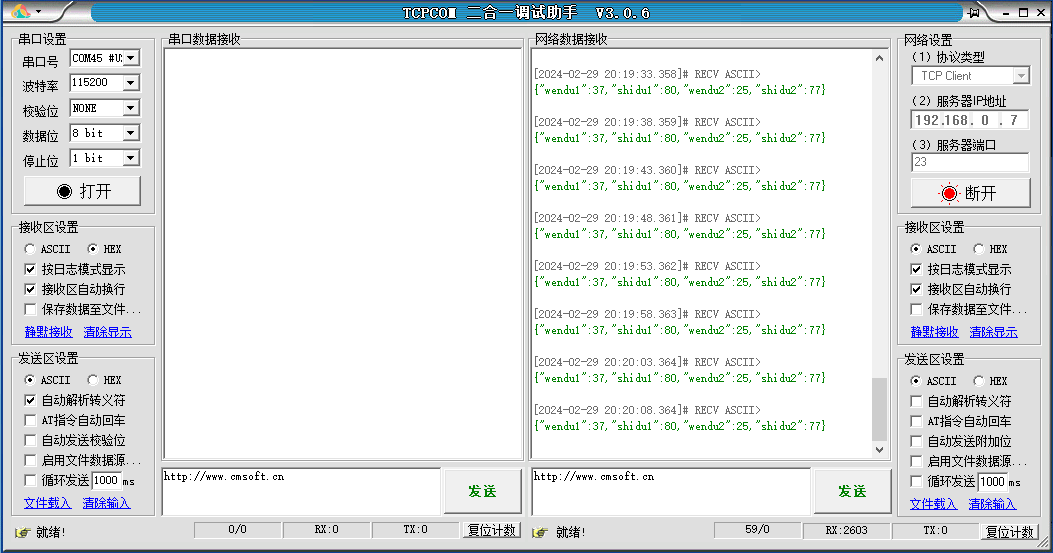Image resolution: width=1053 pixels, height=553 pixels.
Task: Click the network-side green 发送 send button
Action: click(x=852, y=491)
